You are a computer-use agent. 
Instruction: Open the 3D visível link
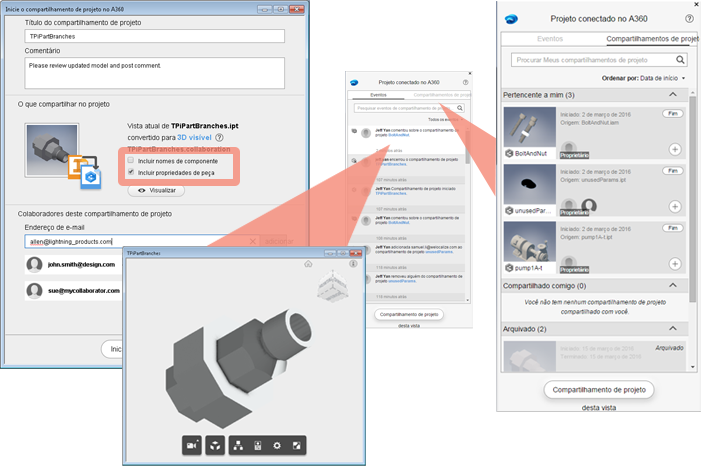(x=194, y=138)
